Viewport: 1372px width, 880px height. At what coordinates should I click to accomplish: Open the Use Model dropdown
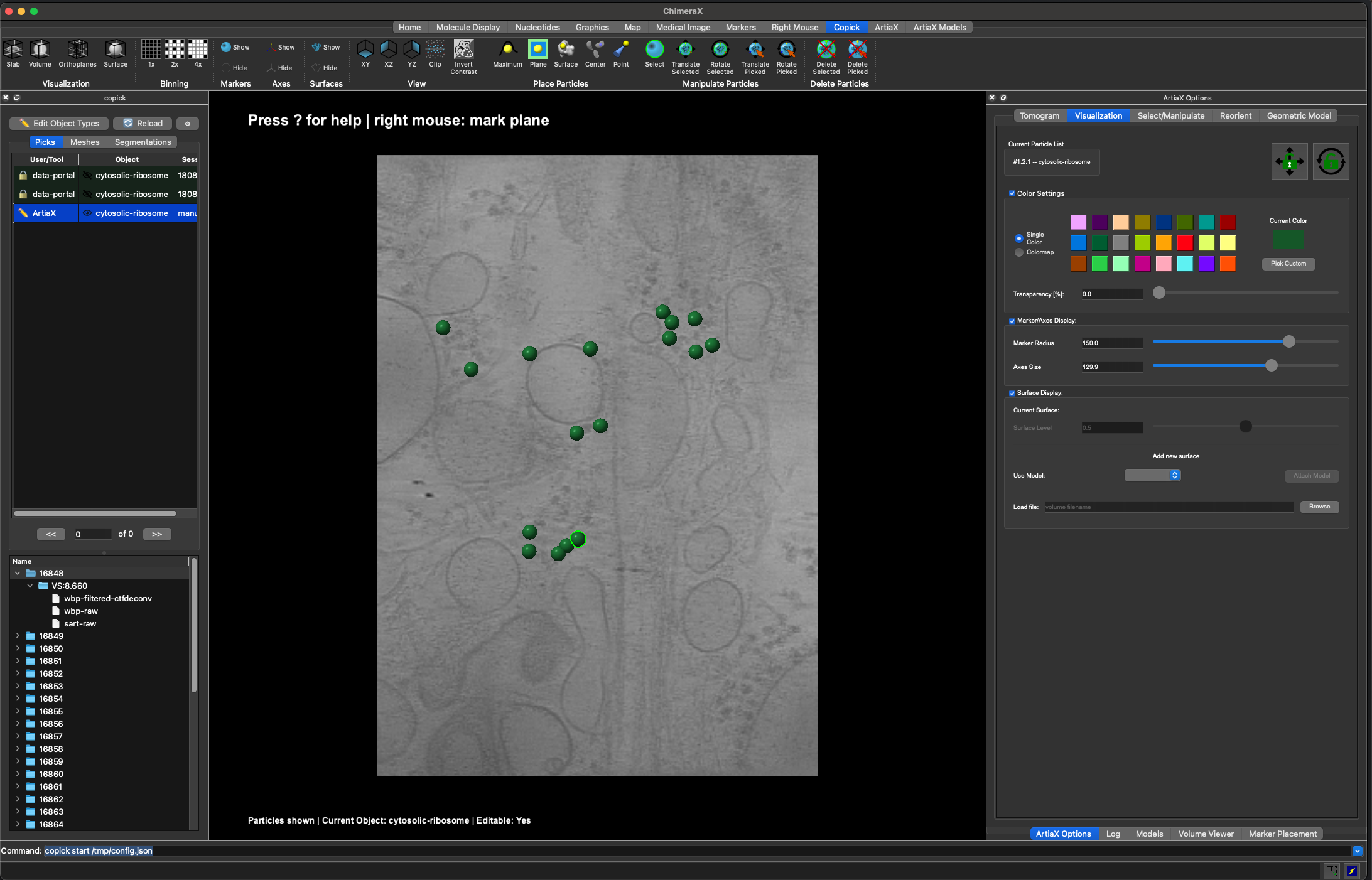1152,475
